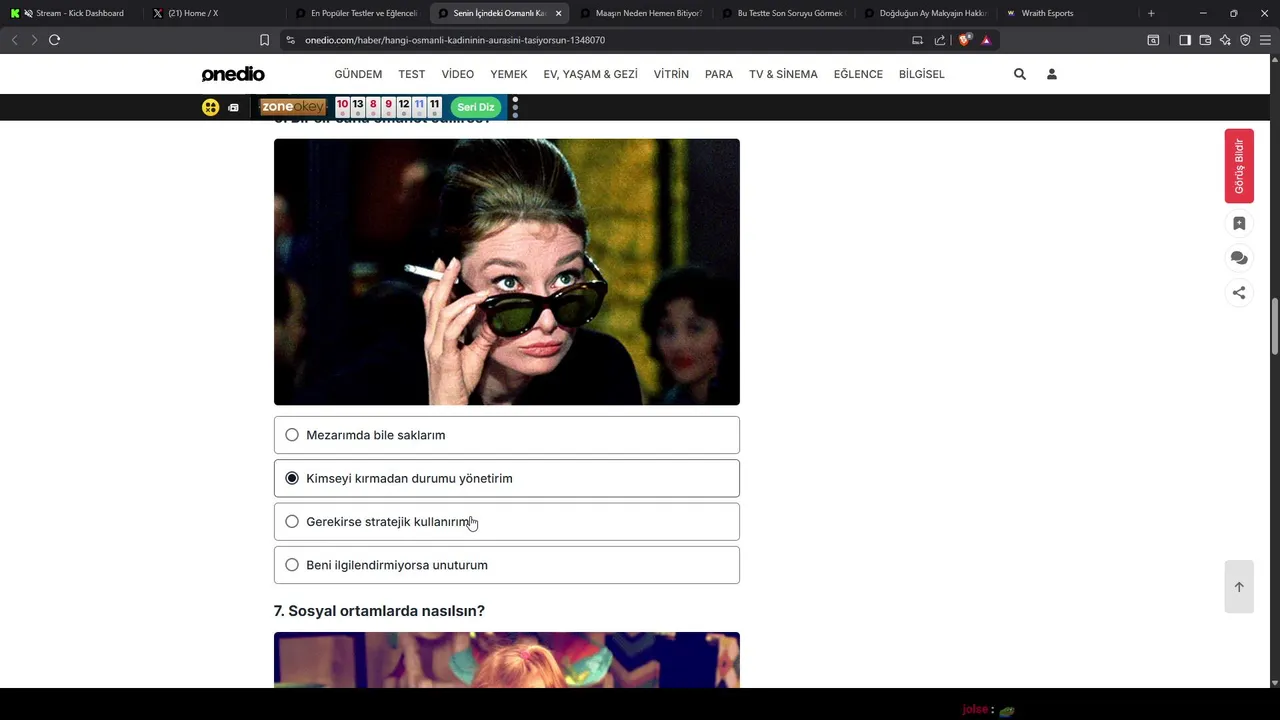Click the yellow game emoji icon in ad bar

tap(210, 107)
